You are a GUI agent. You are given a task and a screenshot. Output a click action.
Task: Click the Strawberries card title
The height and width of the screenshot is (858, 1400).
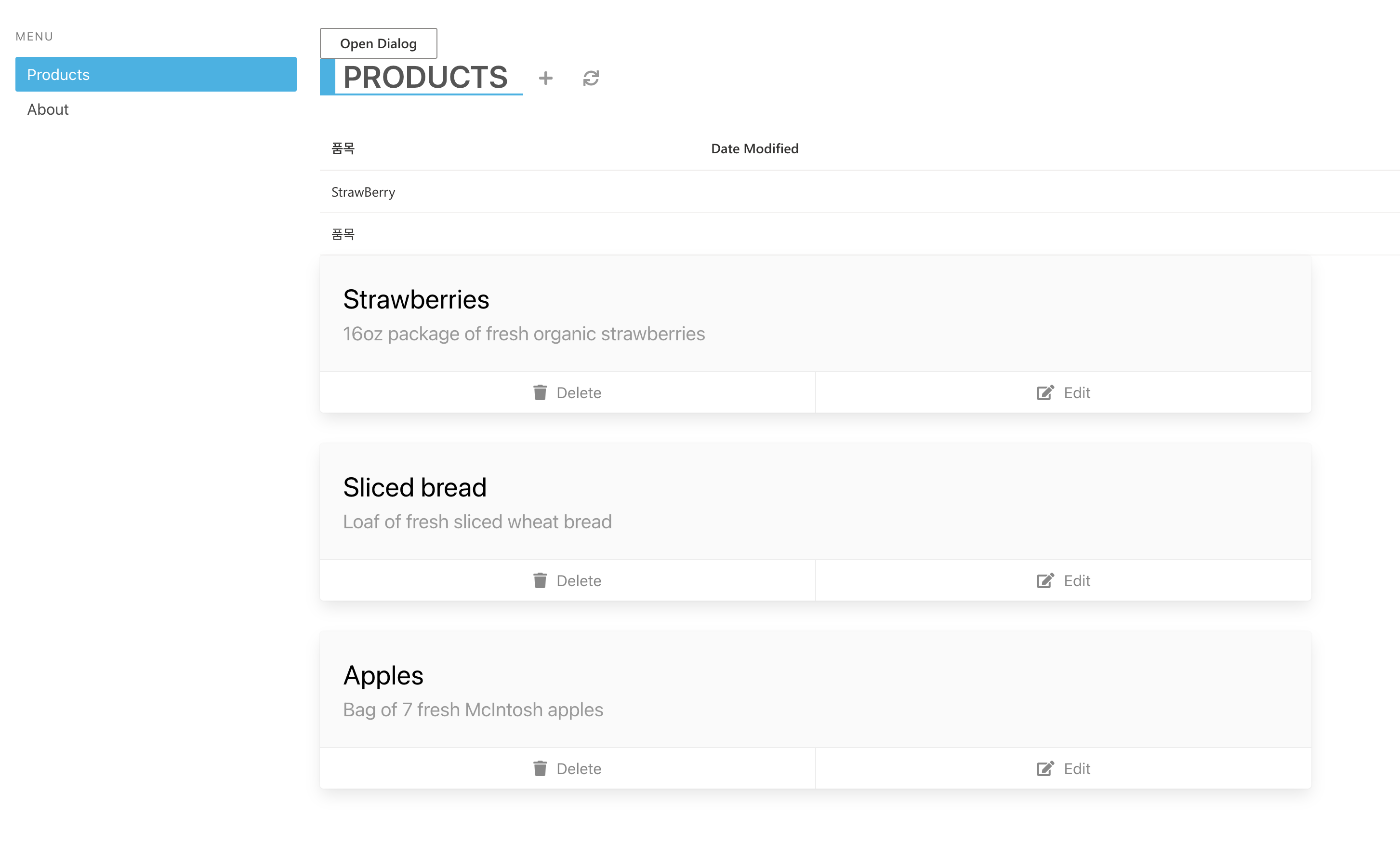(416, 300)
